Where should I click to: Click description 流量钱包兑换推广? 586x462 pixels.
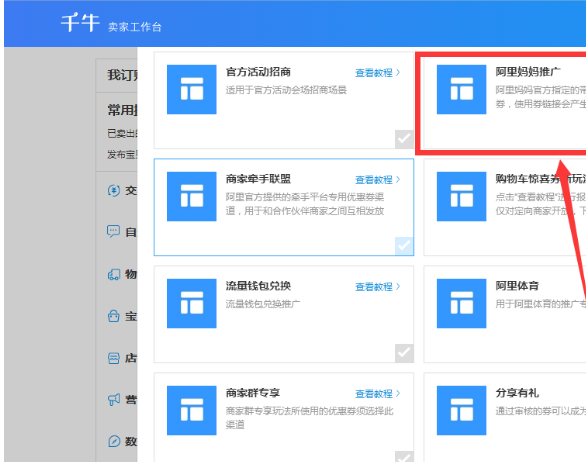tap(263, 304)
